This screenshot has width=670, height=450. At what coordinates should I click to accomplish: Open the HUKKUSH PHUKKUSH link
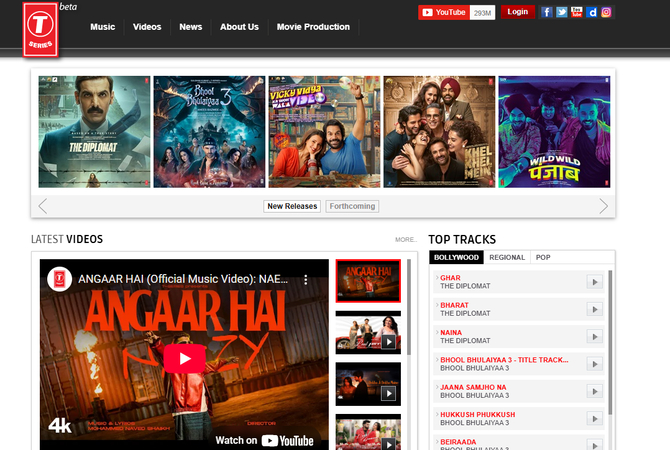(478, 415)
